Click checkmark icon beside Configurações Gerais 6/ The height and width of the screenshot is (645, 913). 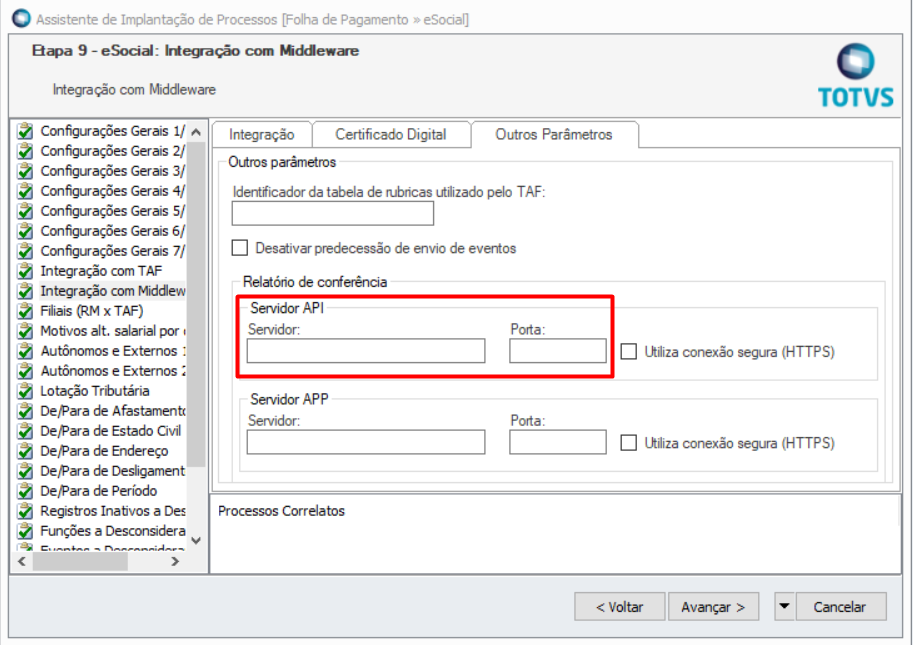coord(25,231)
